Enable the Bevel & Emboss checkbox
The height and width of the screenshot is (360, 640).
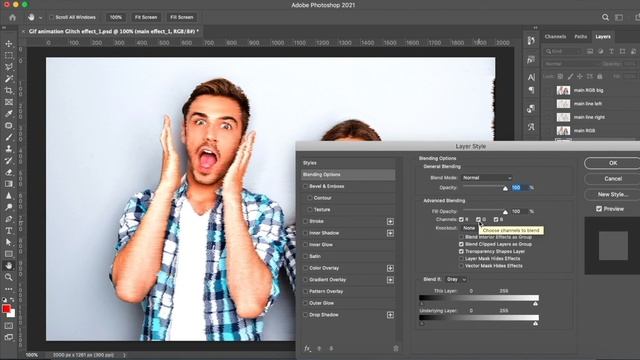pyautogui.click(x=305, y=186)
